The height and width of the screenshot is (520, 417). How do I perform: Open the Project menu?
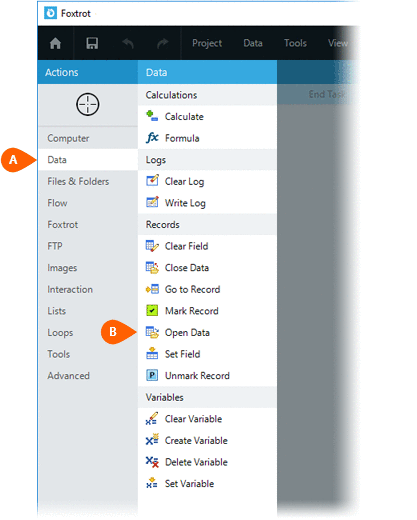coord(207,43)
